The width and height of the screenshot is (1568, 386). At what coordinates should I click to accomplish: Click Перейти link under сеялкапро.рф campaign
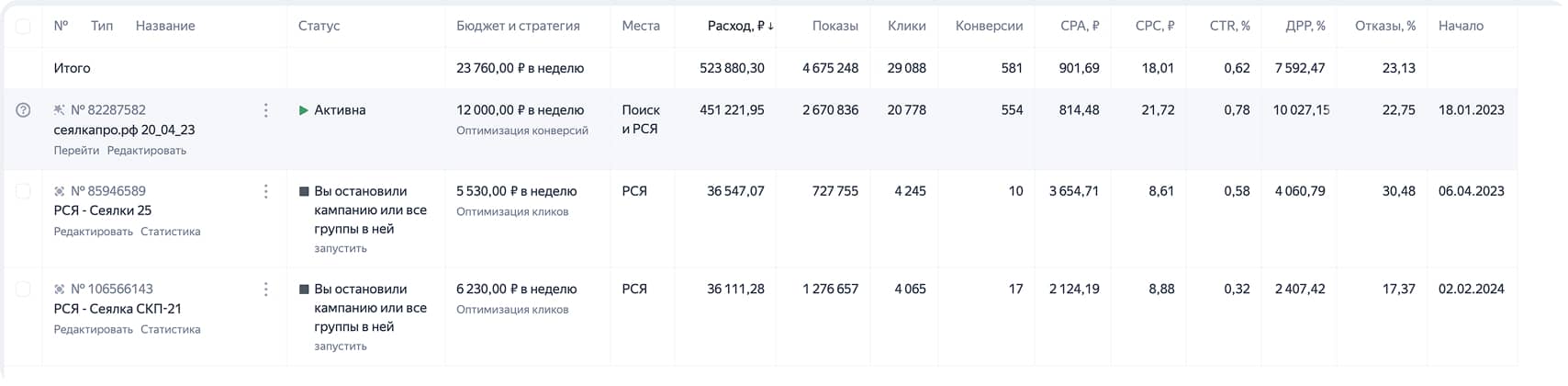point(76,151)
